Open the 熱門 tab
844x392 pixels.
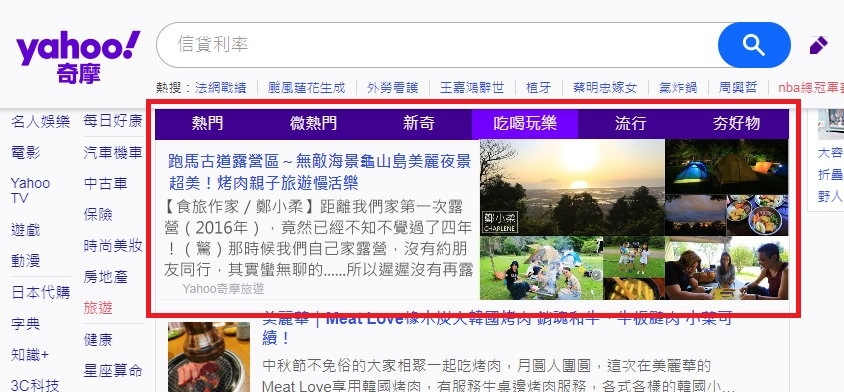click(x=207, y=124)
